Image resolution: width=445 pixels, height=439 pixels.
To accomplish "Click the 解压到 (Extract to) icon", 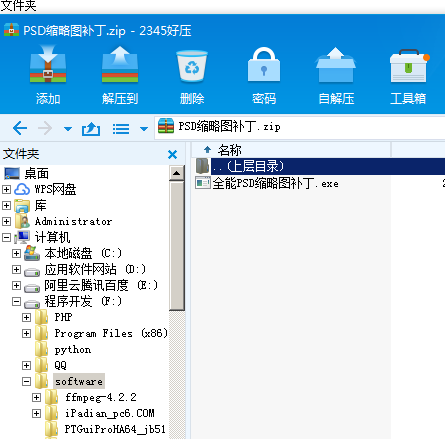I will pyautogui.click(x=120, y=65).
